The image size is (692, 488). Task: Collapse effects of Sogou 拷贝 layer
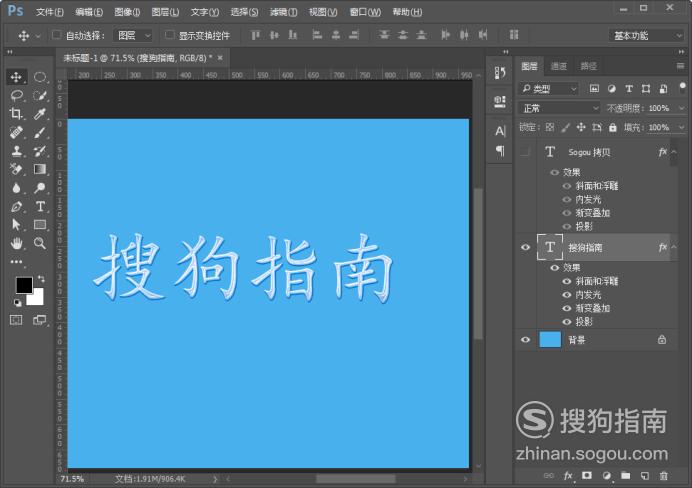[674, 152]
